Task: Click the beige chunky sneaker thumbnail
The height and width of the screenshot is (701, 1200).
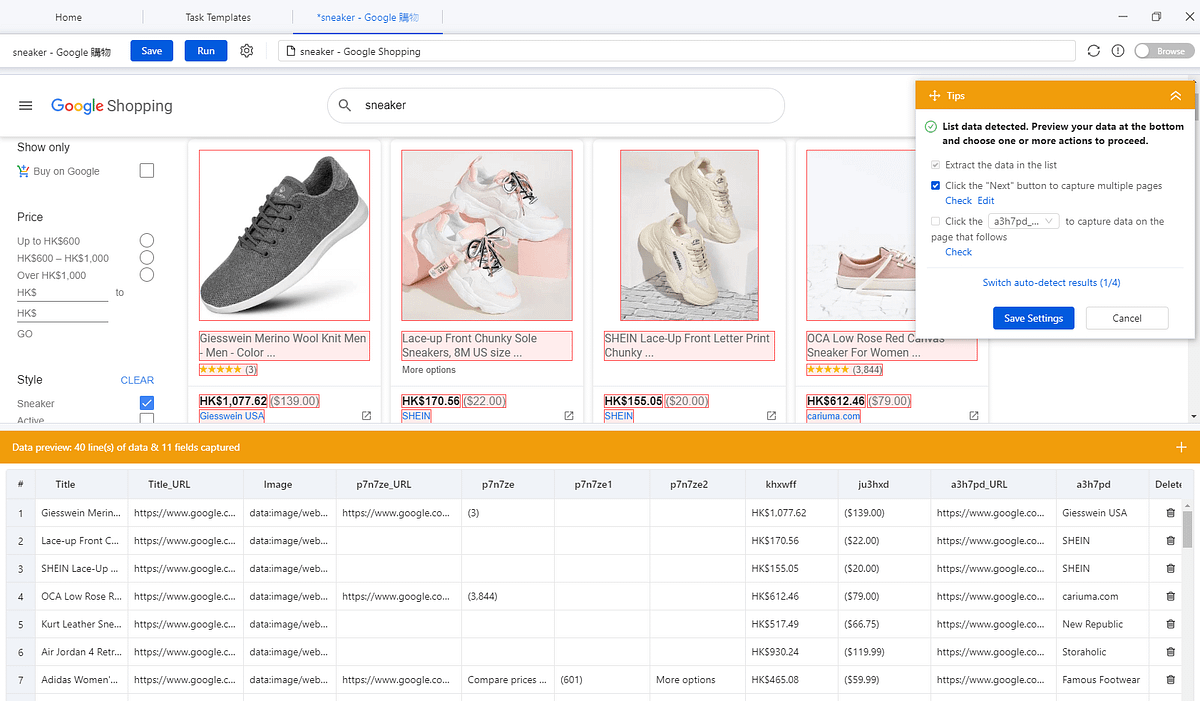Action: coord(689,234)
